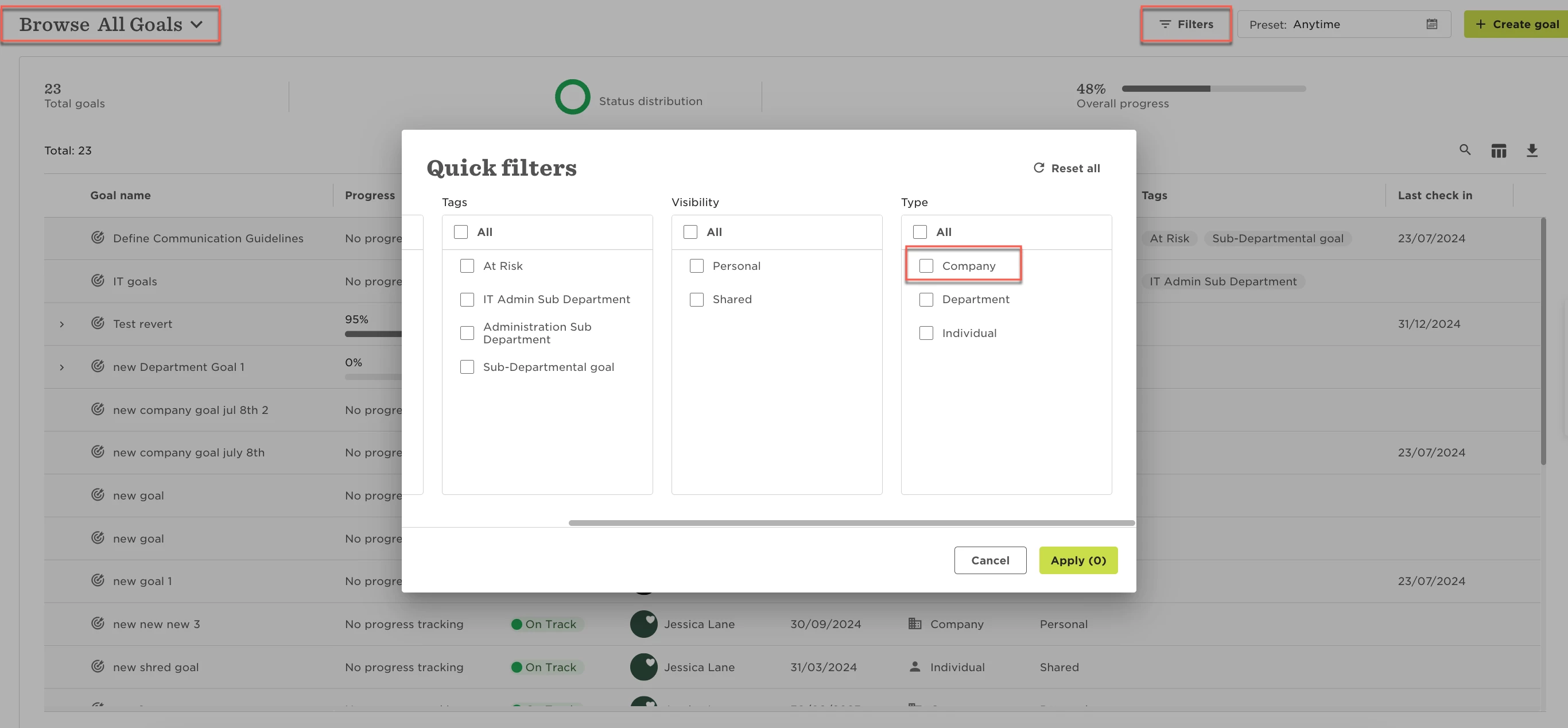
Task: Cancel the Quick filters dialog
Action: click(x=989, y=560)
